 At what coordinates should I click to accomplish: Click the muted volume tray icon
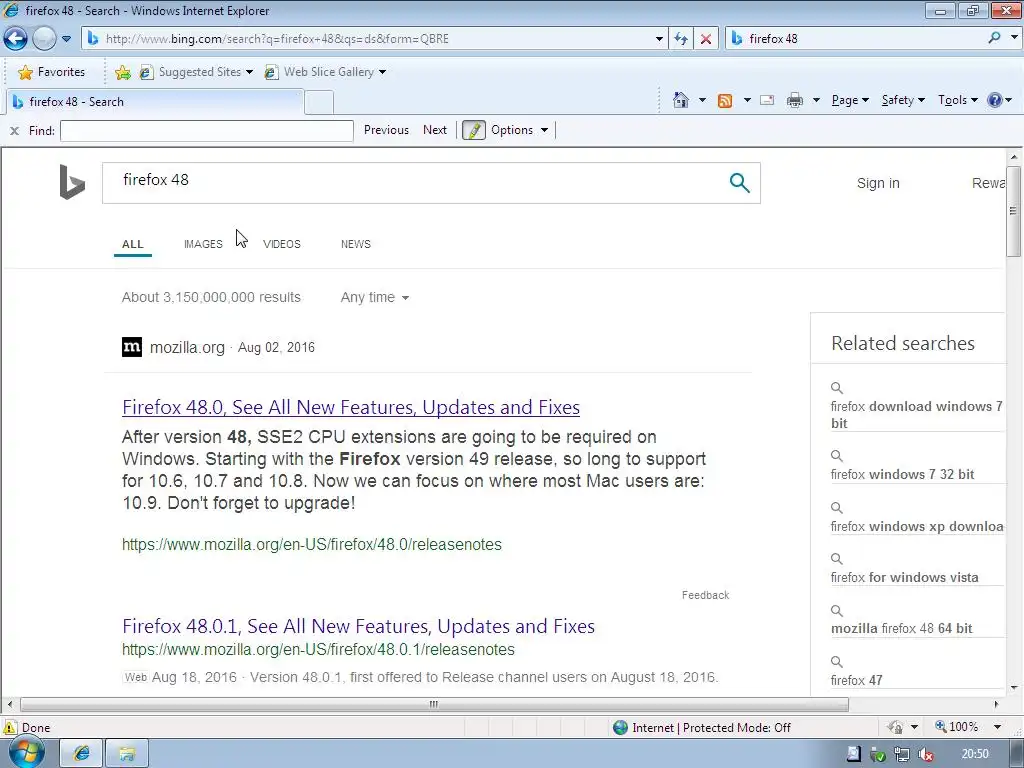[x=925, y=754]
